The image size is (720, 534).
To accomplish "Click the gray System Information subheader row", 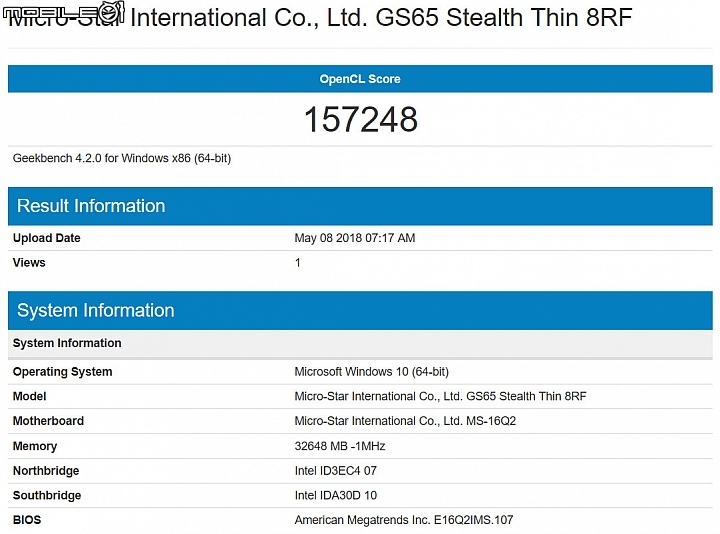I will tap(360, 343).
